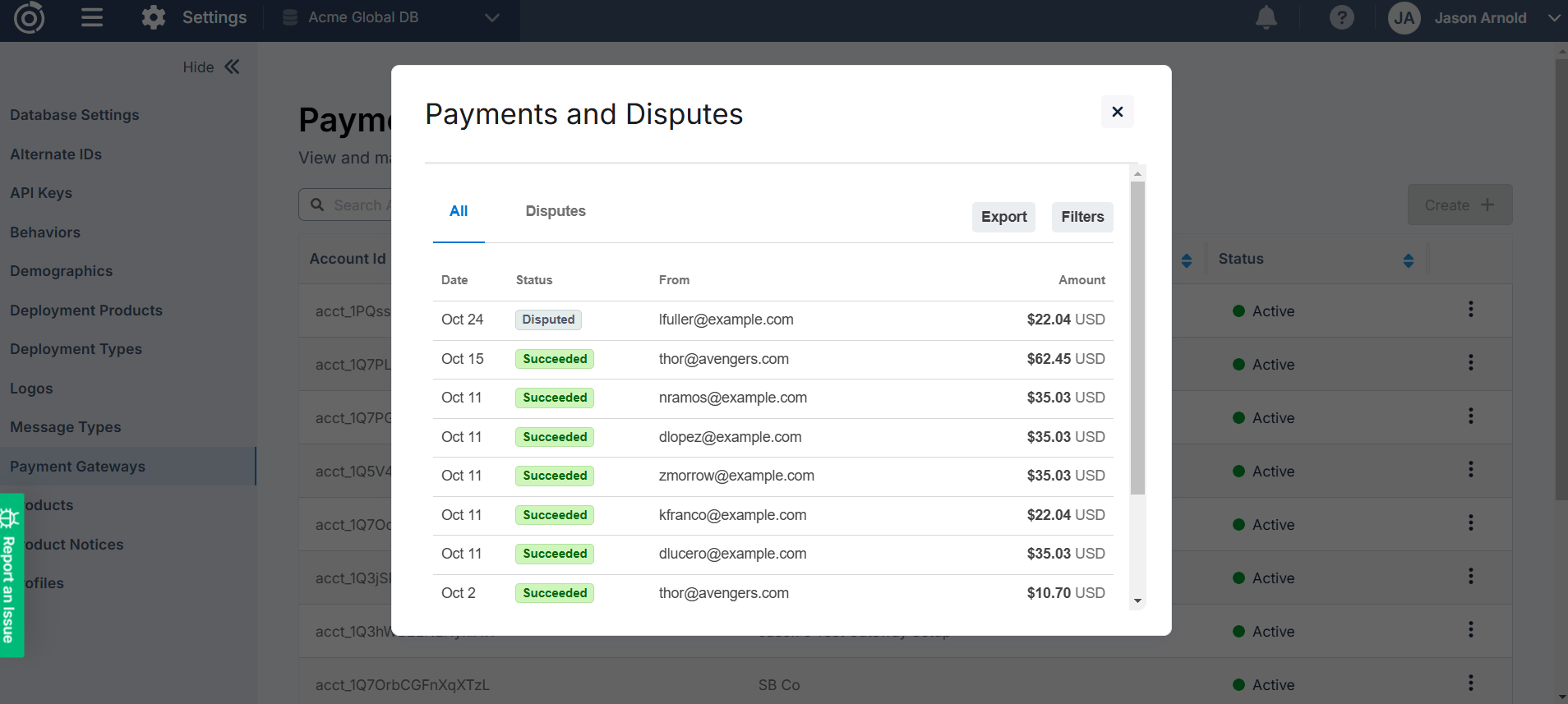Open the Report an Issue bug tab
This screenshot has height=704, width=1568.
click(11, 575)
